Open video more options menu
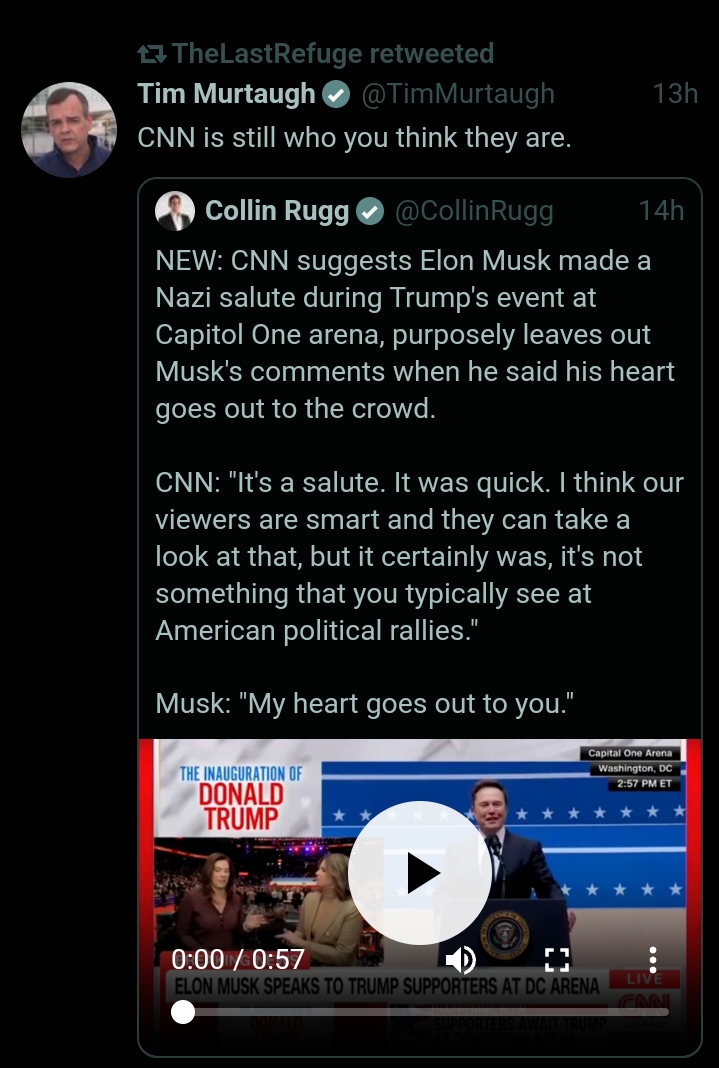Viewport: 719px width, 1068px height. [x=652, y=960]
